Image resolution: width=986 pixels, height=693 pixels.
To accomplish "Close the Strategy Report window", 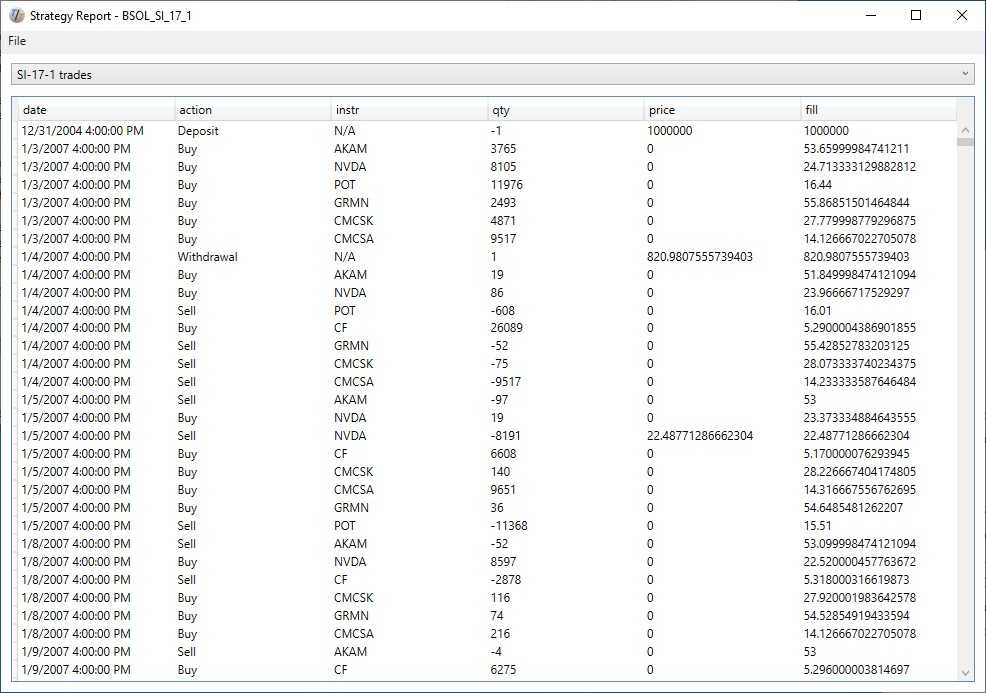I will (x=961, y=16).
